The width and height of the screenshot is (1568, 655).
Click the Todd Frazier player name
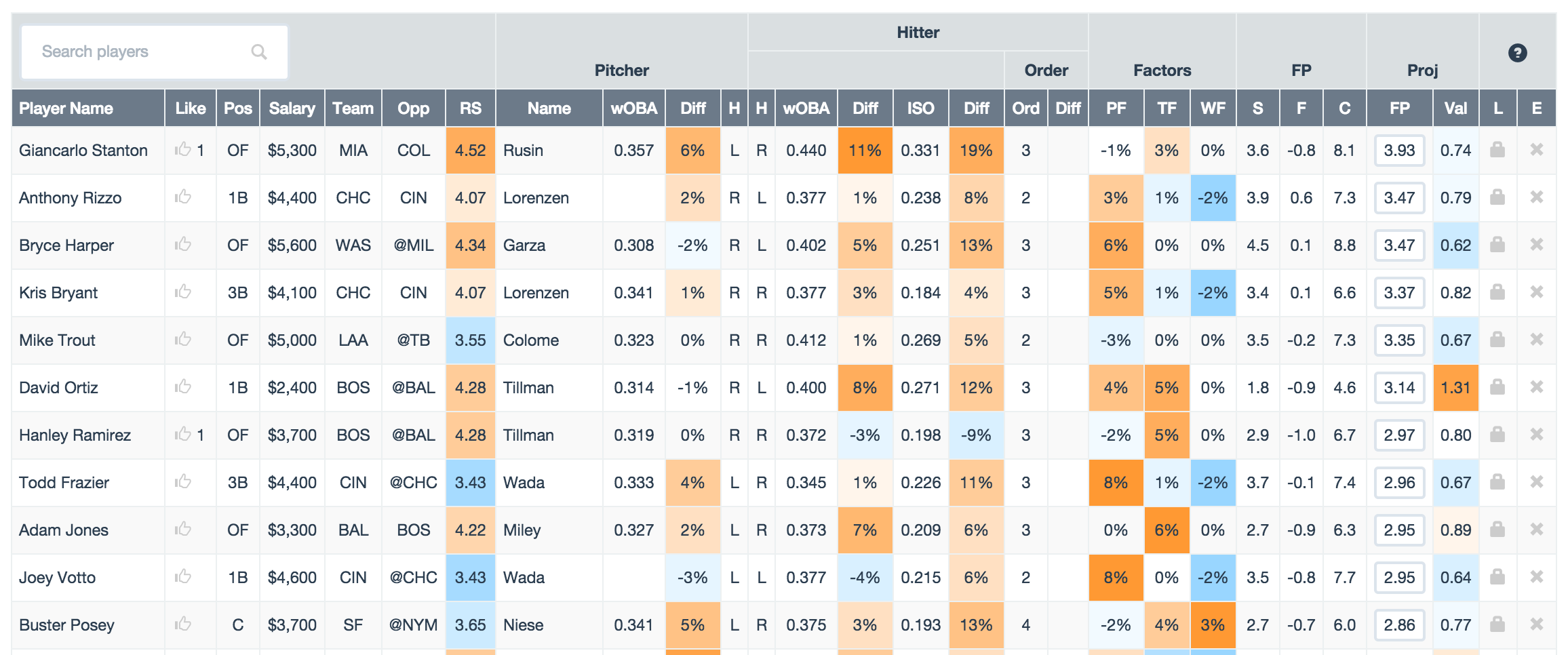[64, 483]
